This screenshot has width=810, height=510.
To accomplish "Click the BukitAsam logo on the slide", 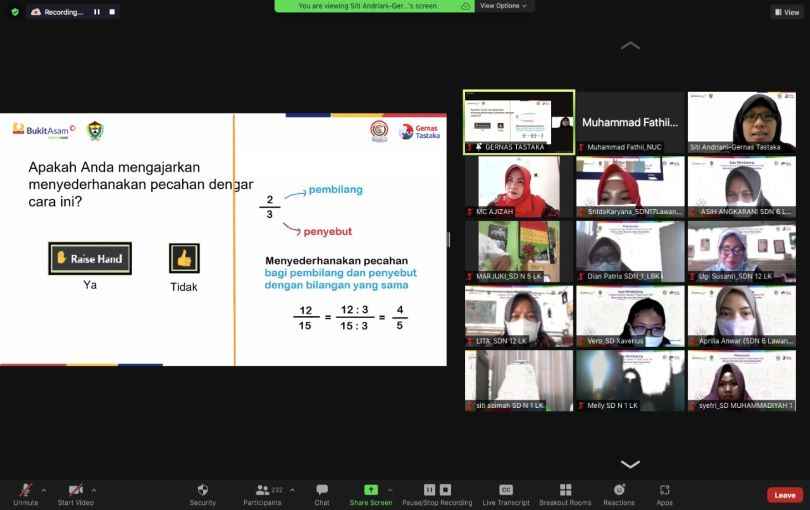I will 44,130.
